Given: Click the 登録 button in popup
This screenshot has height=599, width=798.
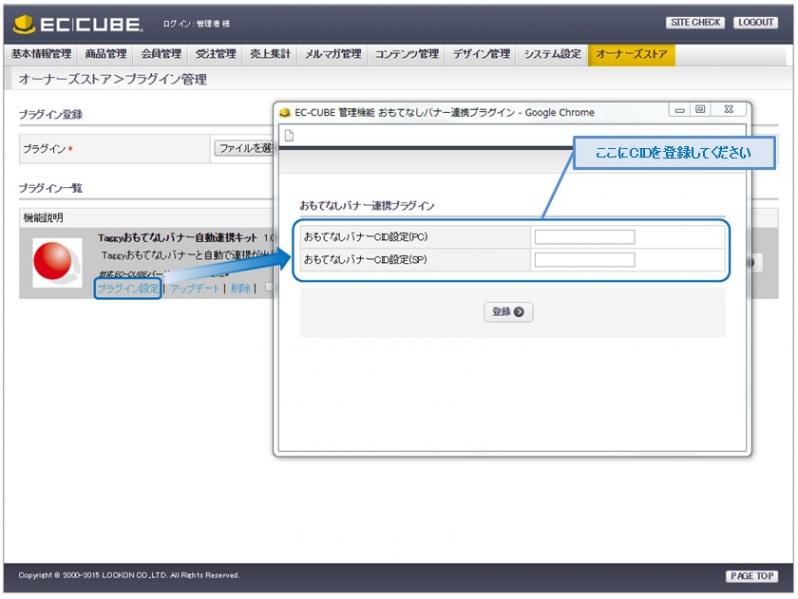Looking at the screenshot, I should [x=508, y=312].
